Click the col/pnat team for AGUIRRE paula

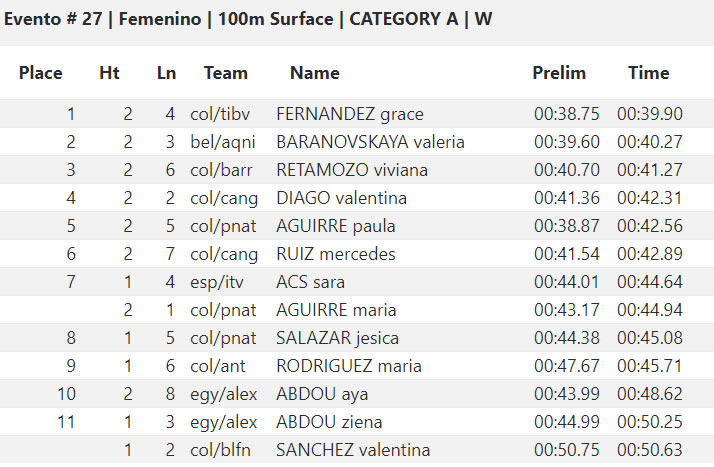click(223, 226)
